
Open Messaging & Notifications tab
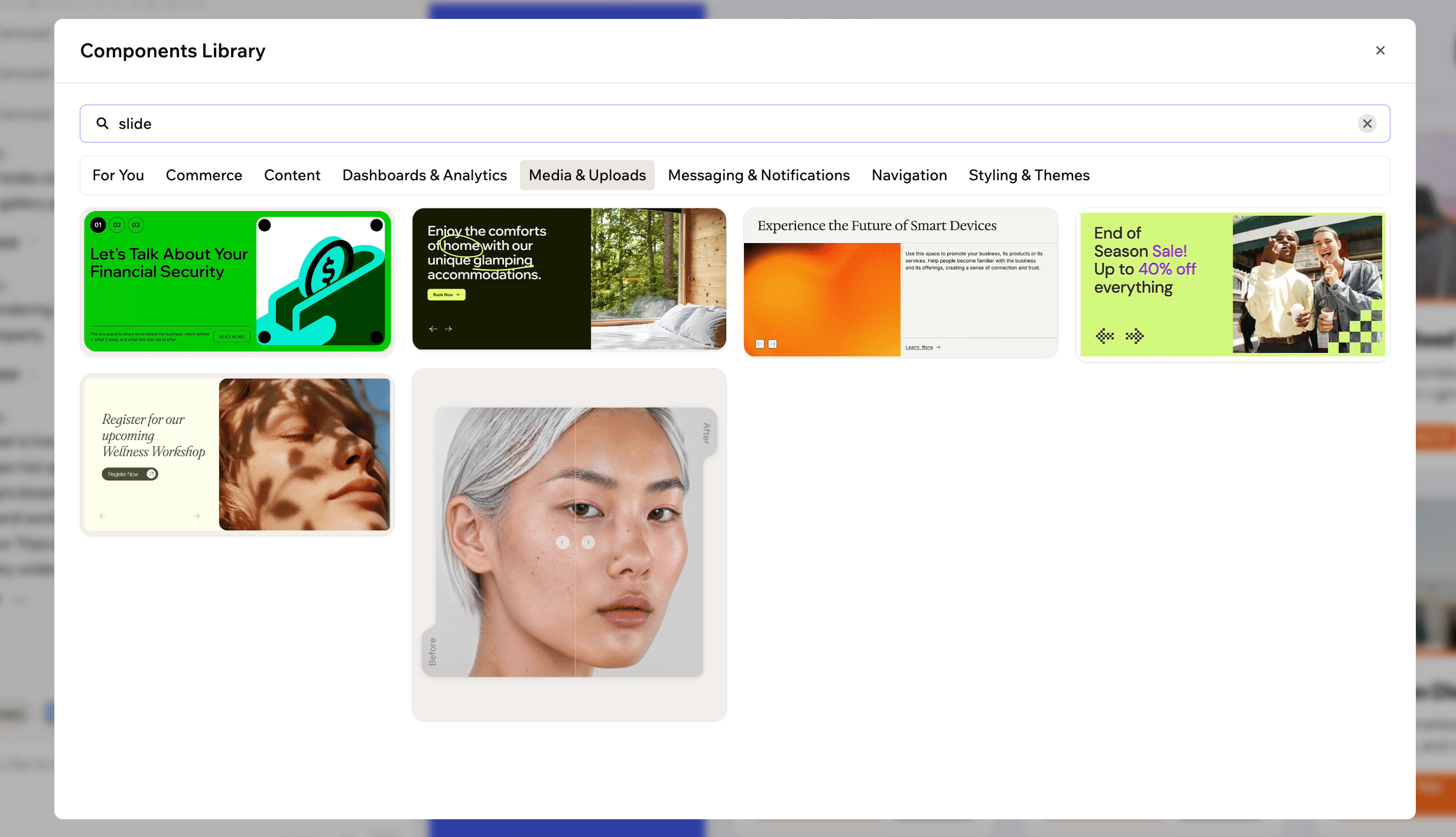coord(759,175)
